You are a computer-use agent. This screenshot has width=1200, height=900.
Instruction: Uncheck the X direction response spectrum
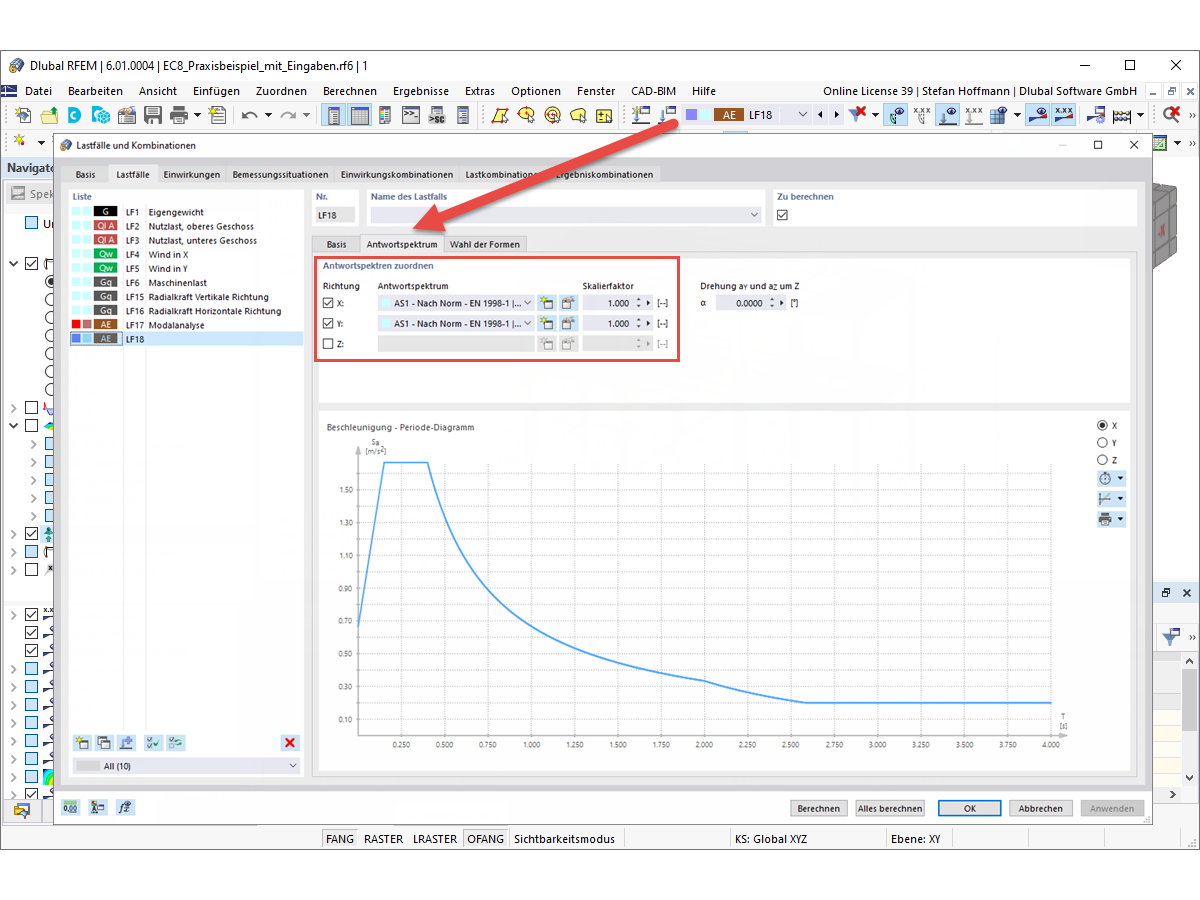(x=330, y=302)
